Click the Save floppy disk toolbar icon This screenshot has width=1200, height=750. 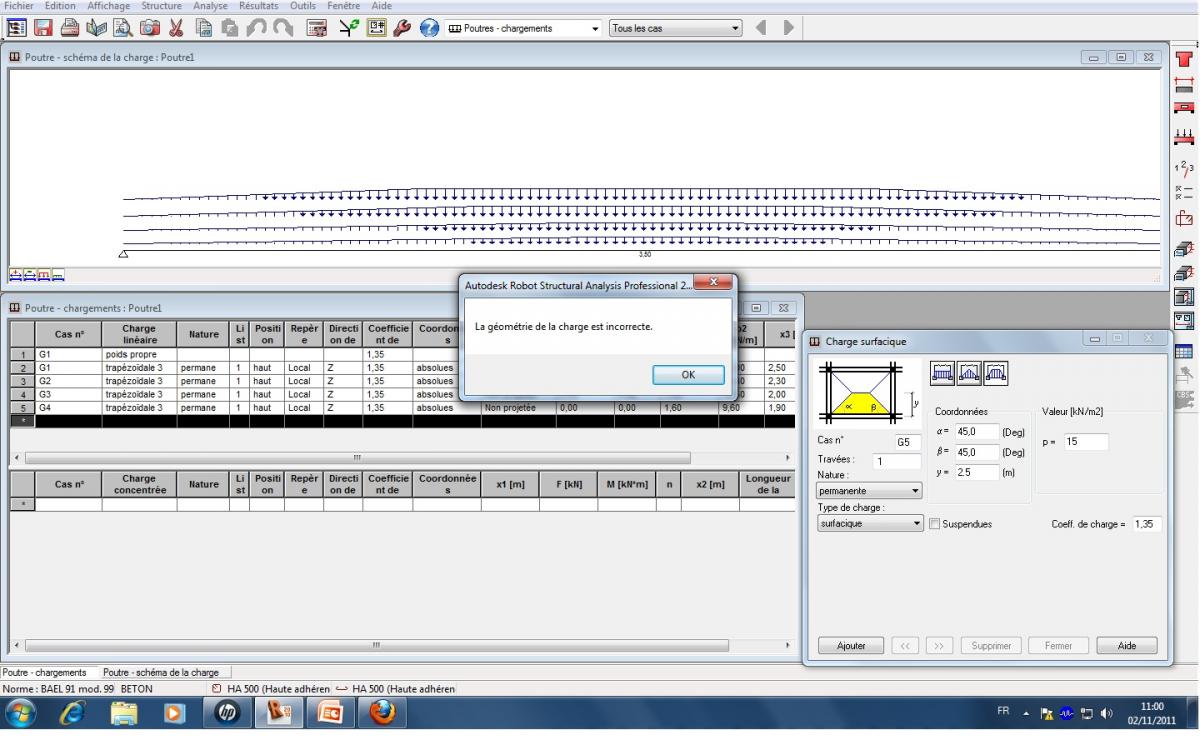coord(44,29)
